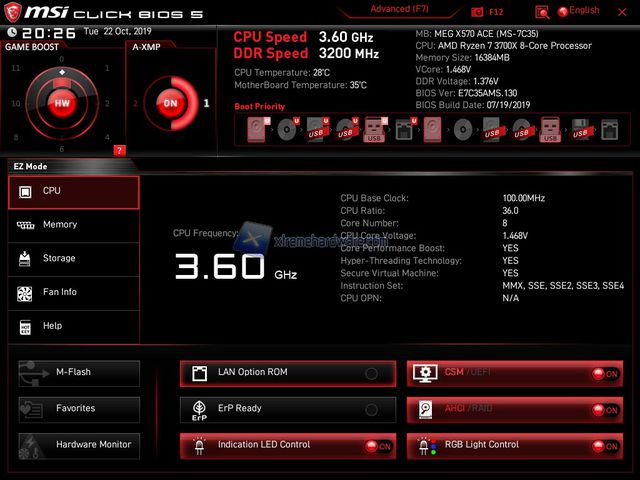Click the Game Boost HW dial
The height and width of the screenshot is (480, 640).
coord(62,102)
